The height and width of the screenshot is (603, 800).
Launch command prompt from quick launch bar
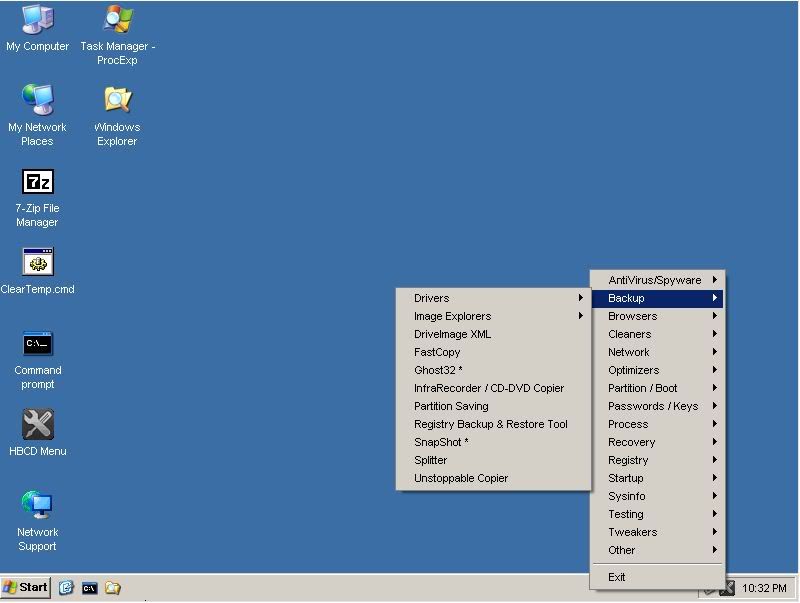(x=90, y=588)
